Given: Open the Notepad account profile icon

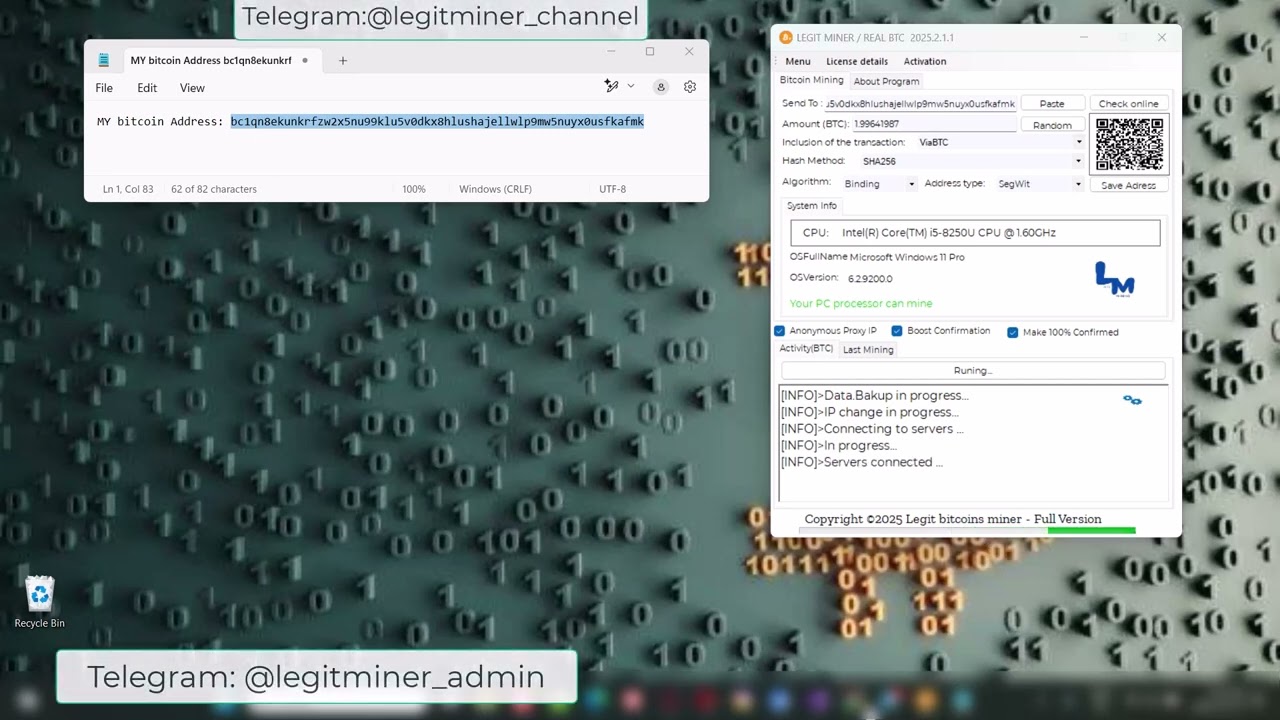Looking at the screenshot, I should tap(661, 87).
